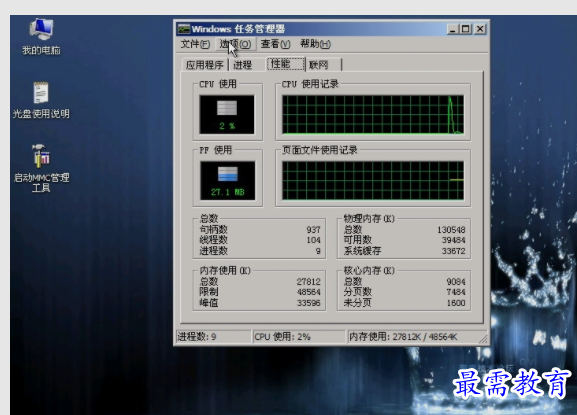Select the 光盘使用说明 desktop icon

click(41, 100)
